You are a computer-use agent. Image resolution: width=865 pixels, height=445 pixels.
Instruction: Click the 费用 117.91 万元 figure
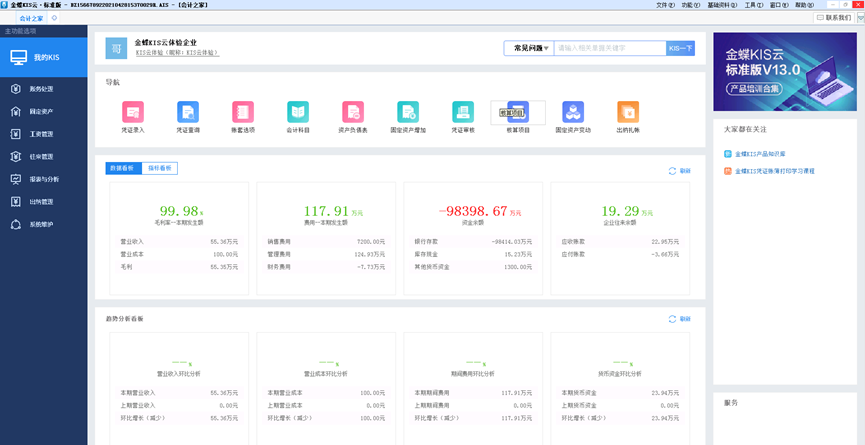(x=333, y=211)
